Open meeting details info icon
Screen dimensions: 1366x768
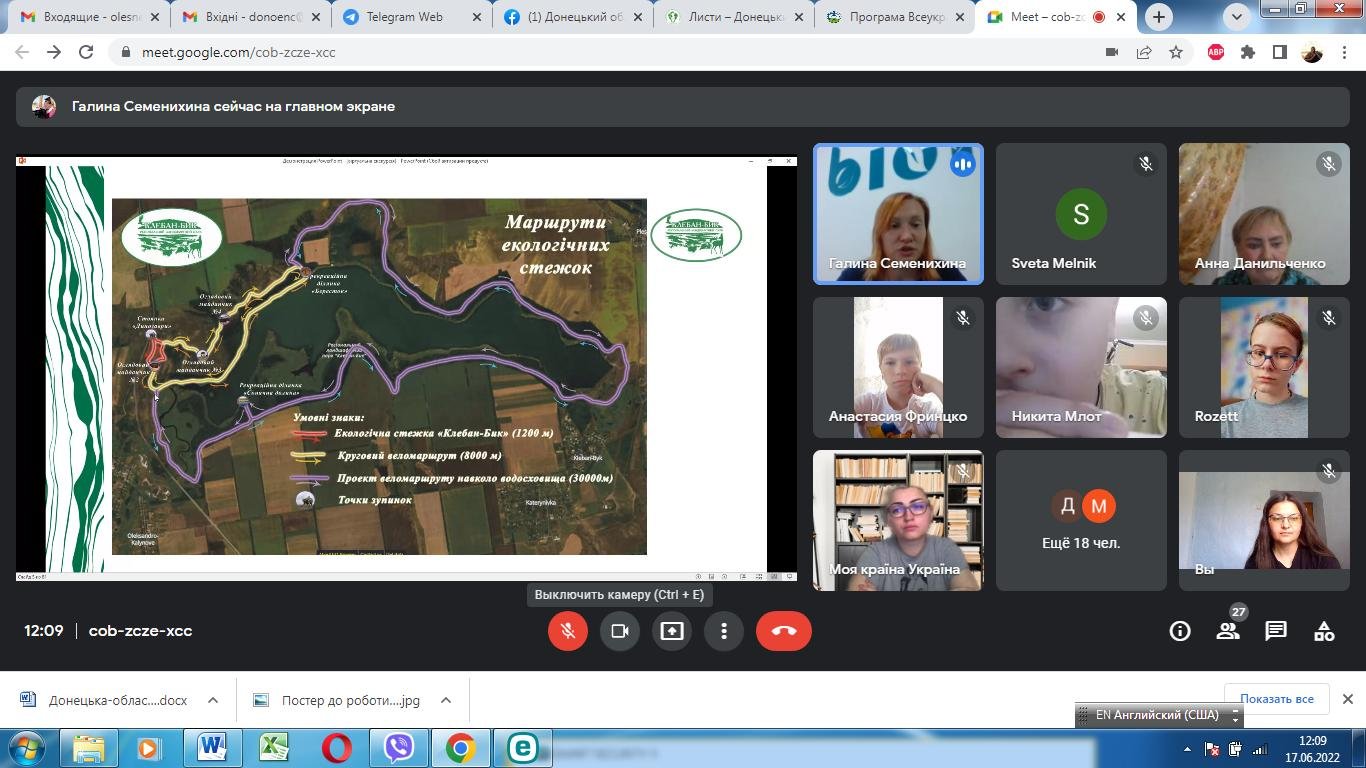coord(1180,631)
